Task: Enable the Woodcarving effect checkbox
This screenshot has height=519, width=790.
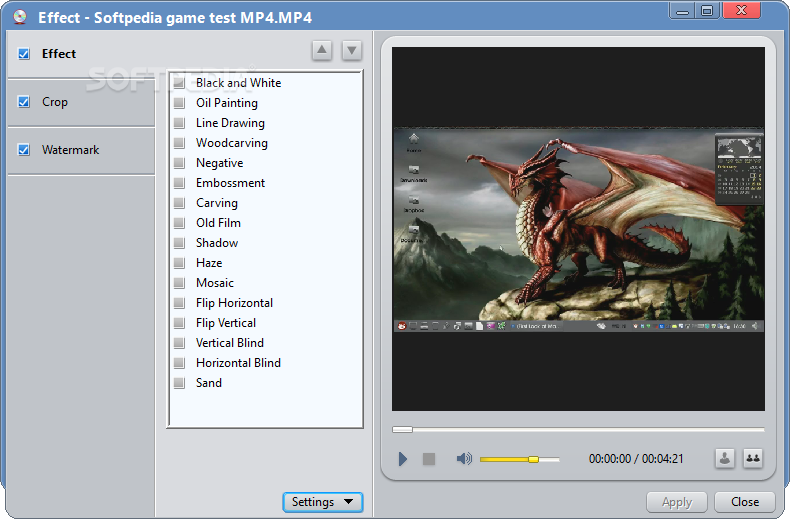Action: coord(179,143)
